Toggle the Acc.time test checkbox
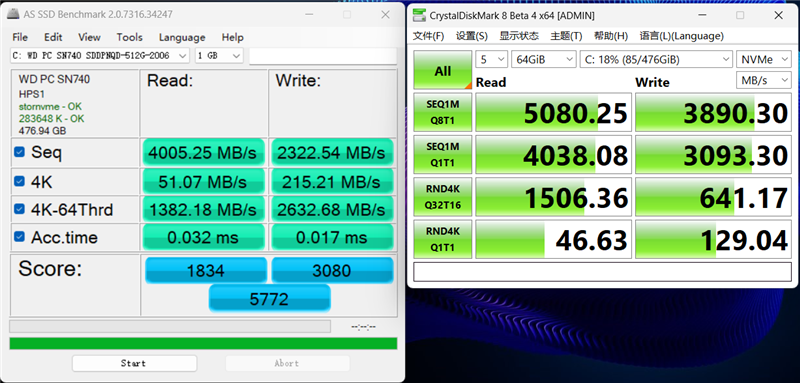800x383 pixels. pos(19,237)
